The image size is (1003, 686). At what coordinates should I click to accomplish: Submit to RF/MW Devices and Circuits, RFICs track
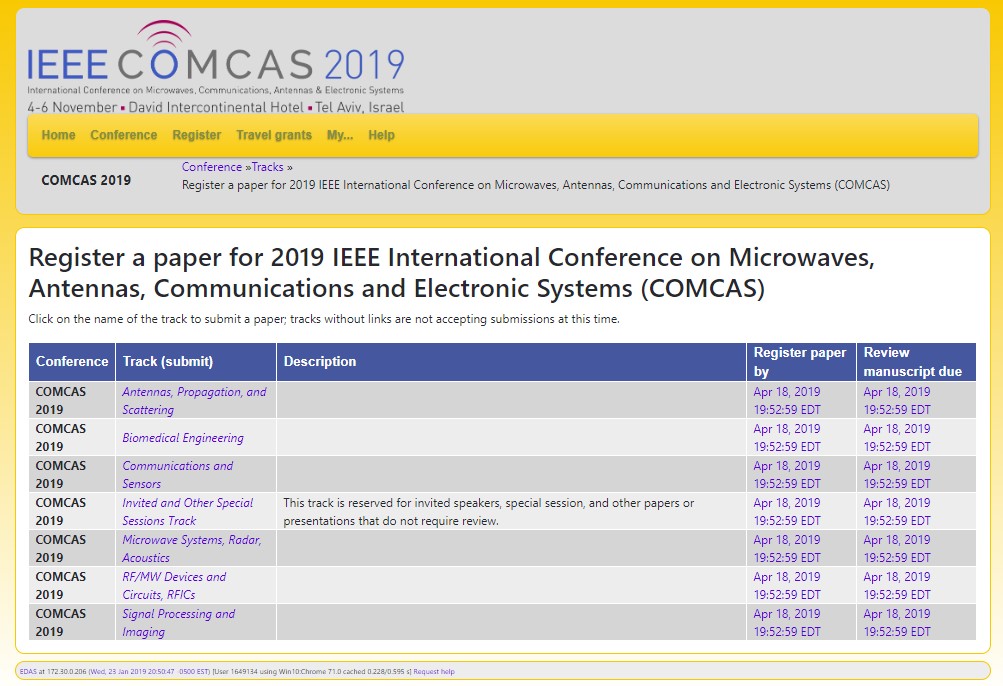[174, 586]
